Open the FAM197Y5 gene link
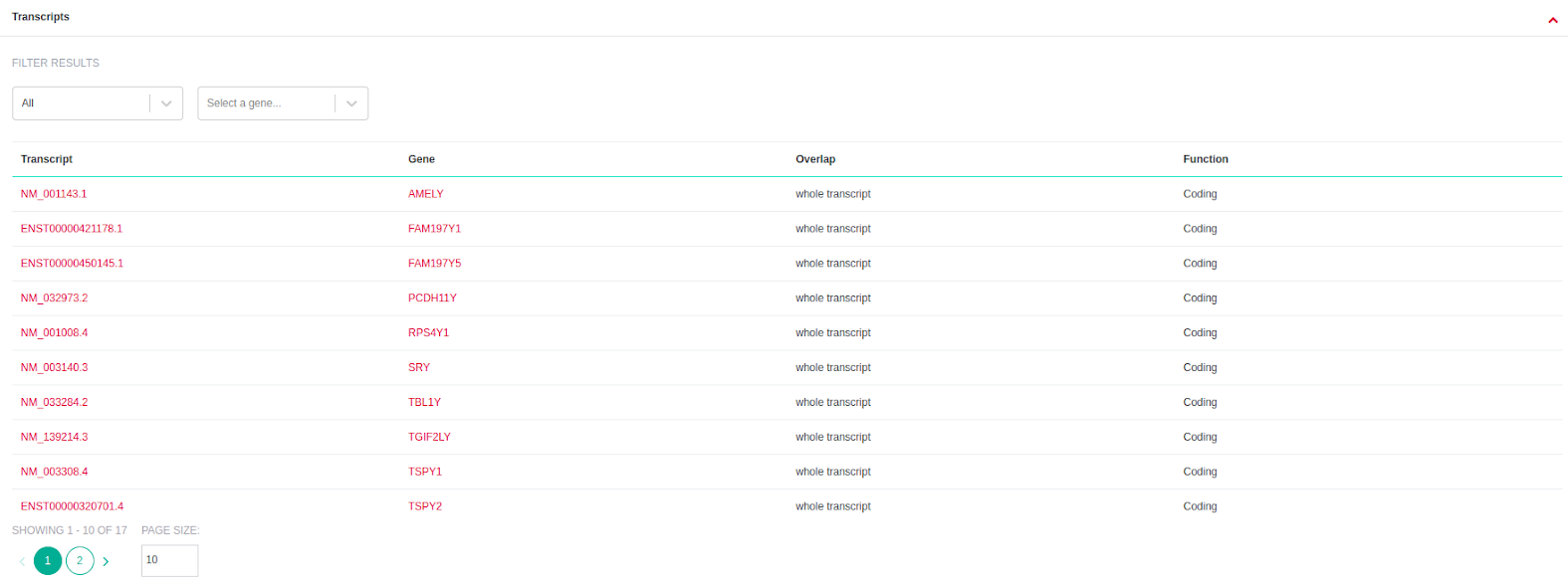 (x=434, y=264)
